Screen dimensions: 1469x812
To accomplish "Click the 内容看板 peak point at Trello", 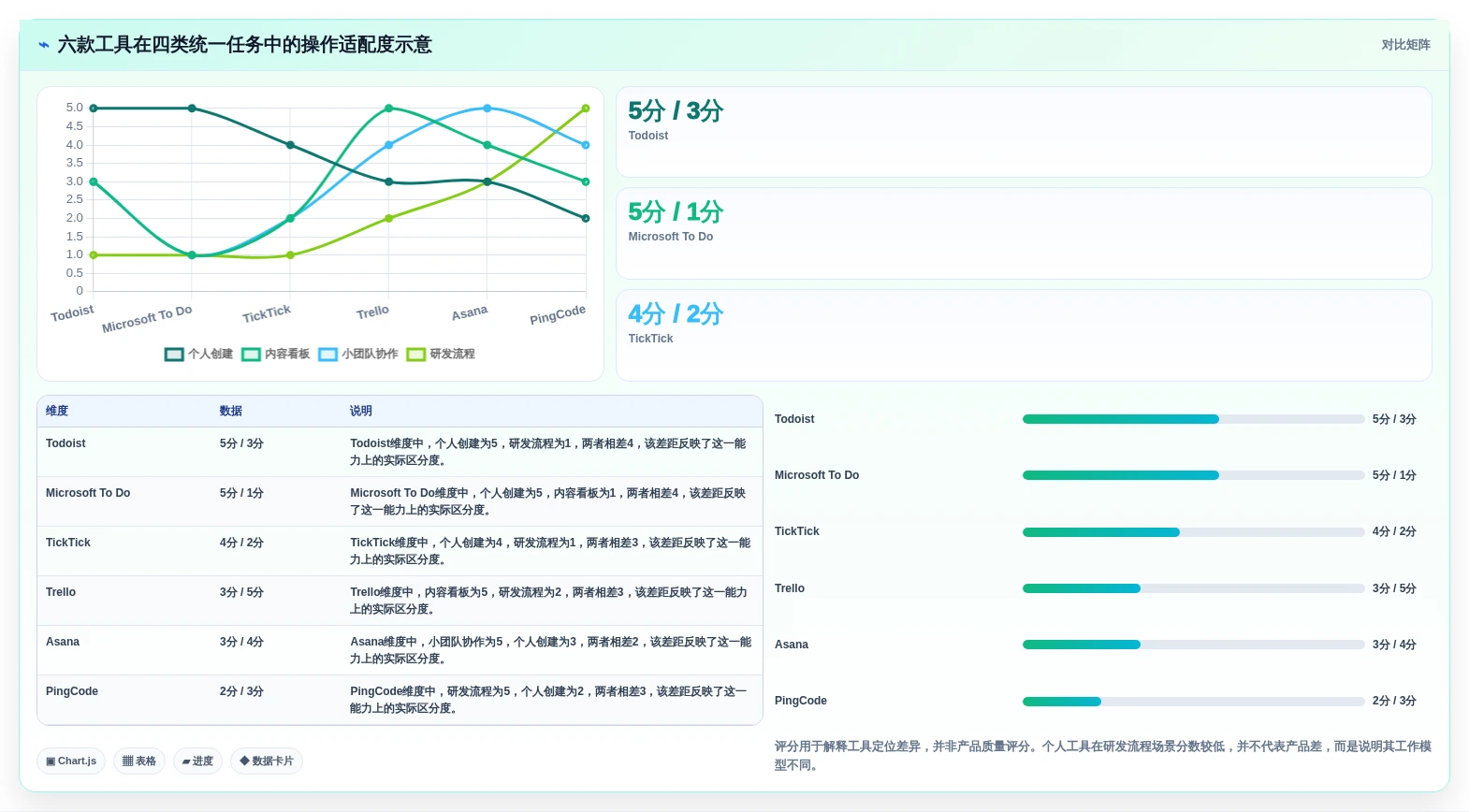I will pyautogui.click(x=389, y=109).
